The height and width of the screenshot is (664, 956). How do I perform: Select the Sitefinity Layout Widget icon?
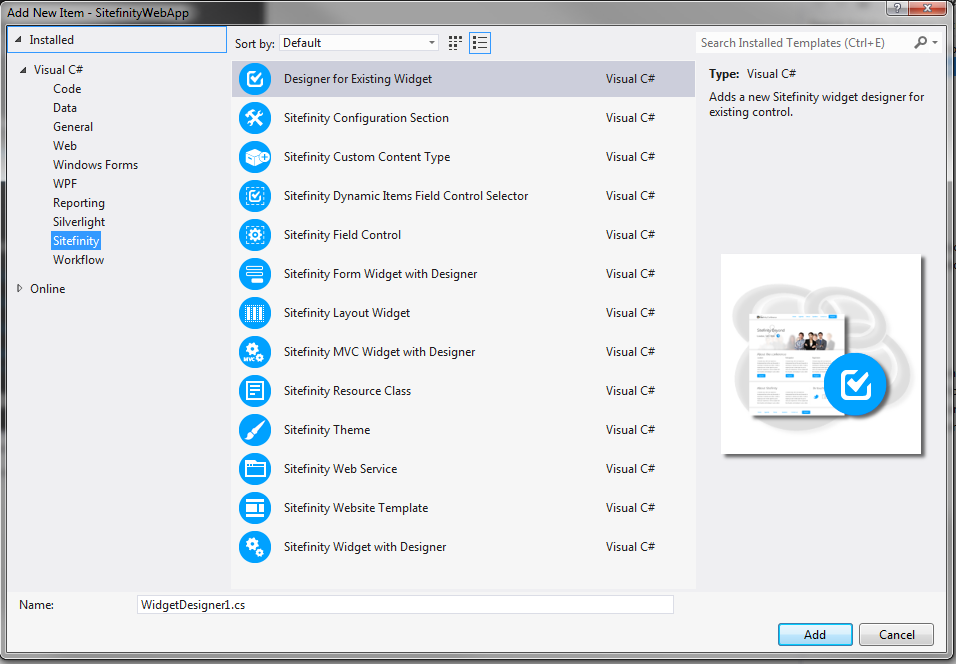(x=255, y=313)
